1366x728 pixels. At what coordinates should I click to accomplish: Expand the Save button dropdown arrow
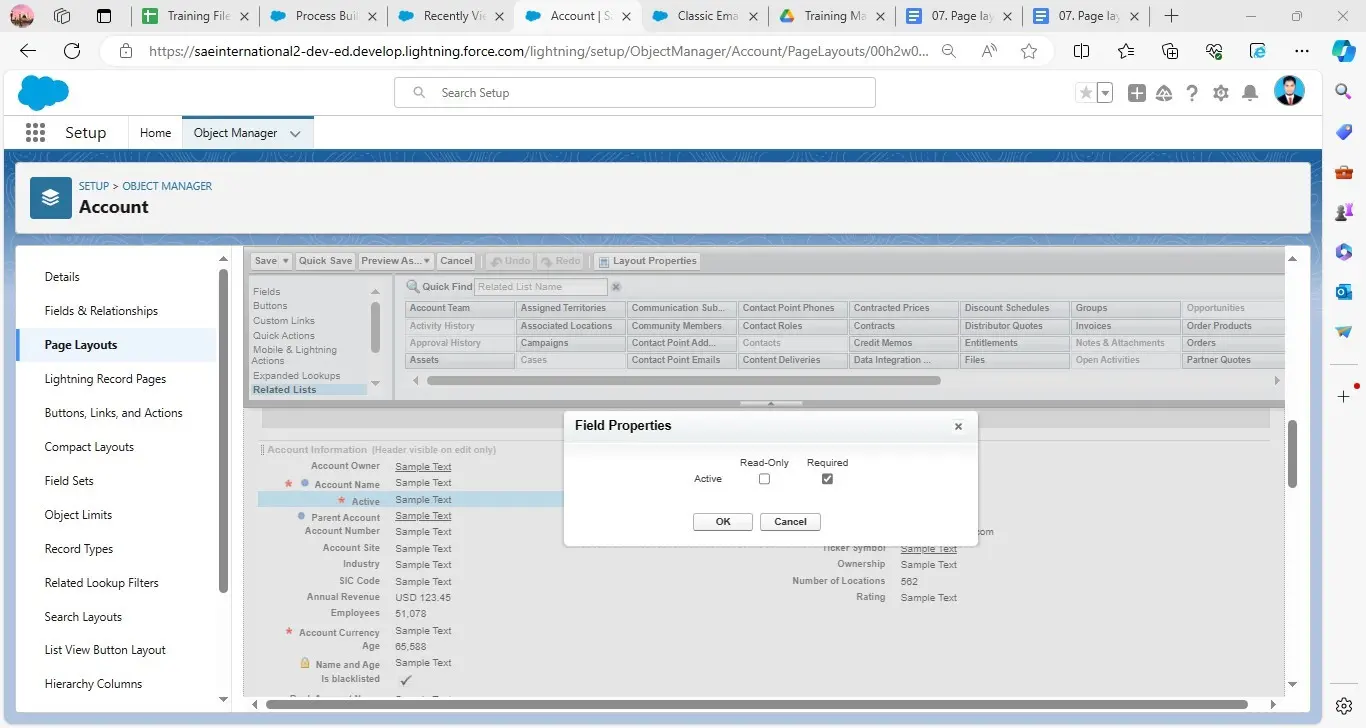[x=285, y=261]
